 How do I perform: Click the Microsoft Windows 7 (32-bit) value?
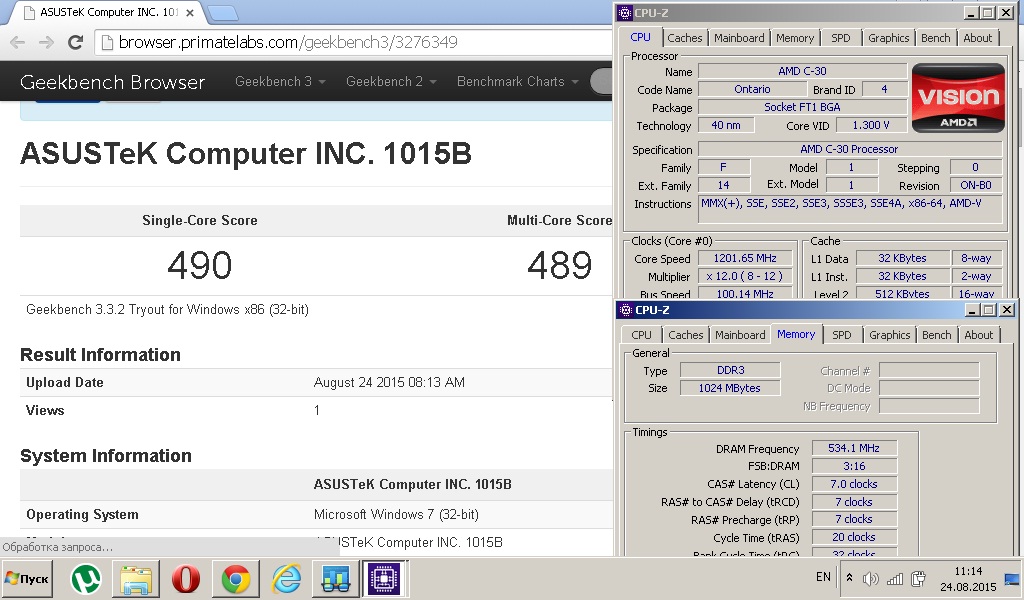396,514
